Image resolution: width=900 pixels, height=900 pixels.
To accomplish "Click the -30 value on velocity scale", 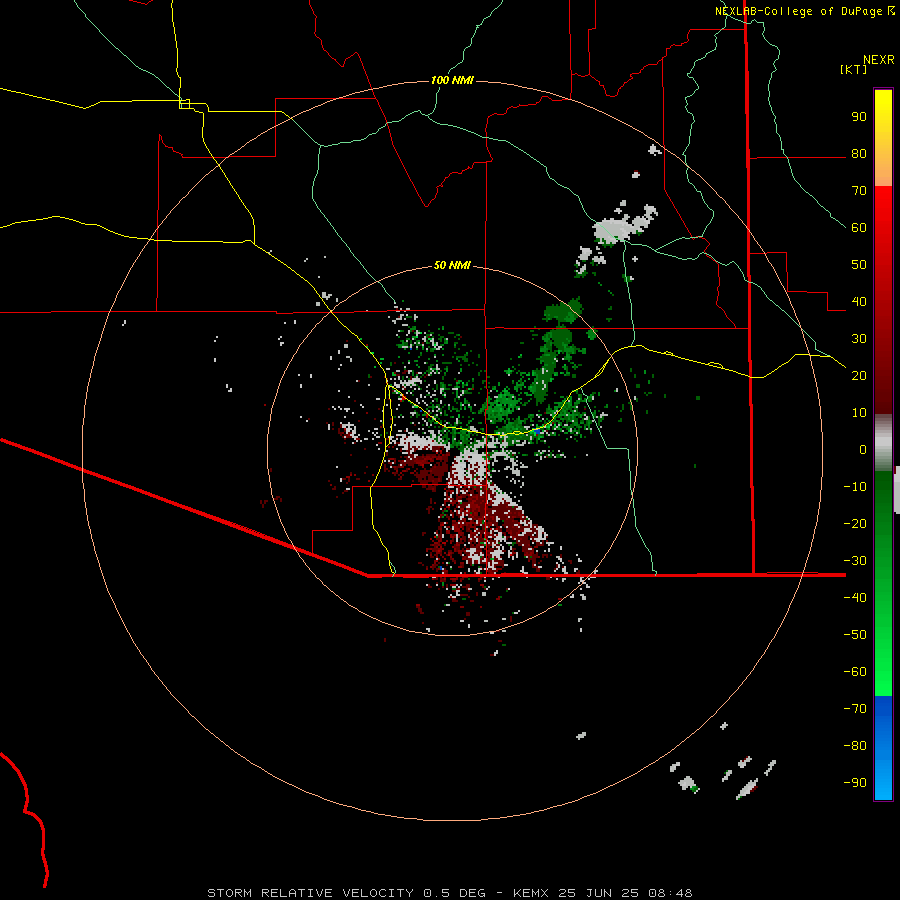I will click(855, 561).
